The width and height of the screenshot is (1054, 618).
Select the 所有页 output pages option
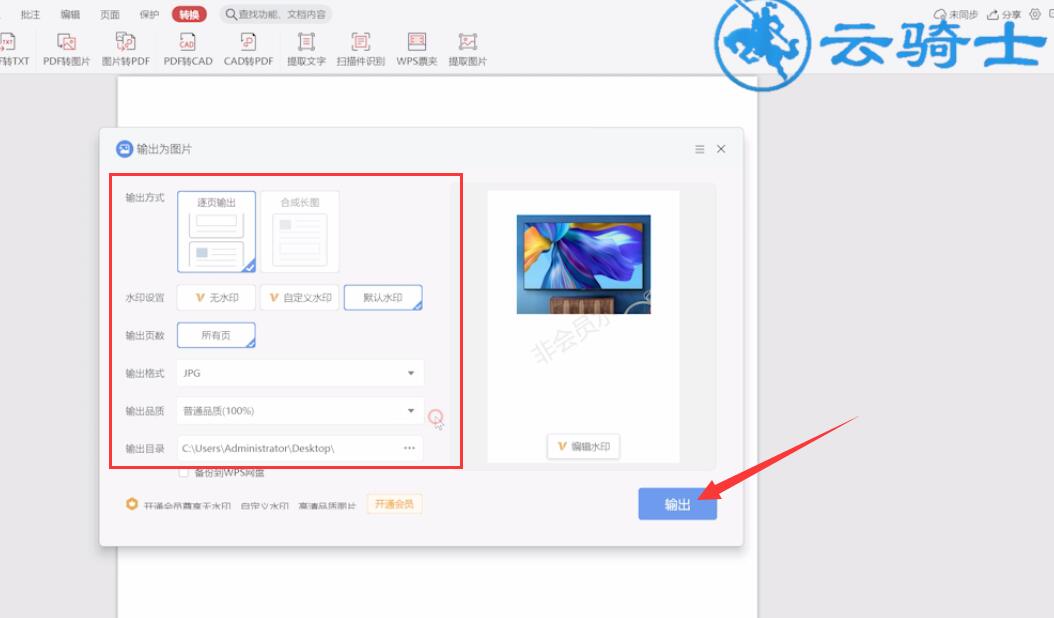coord(216,335)
